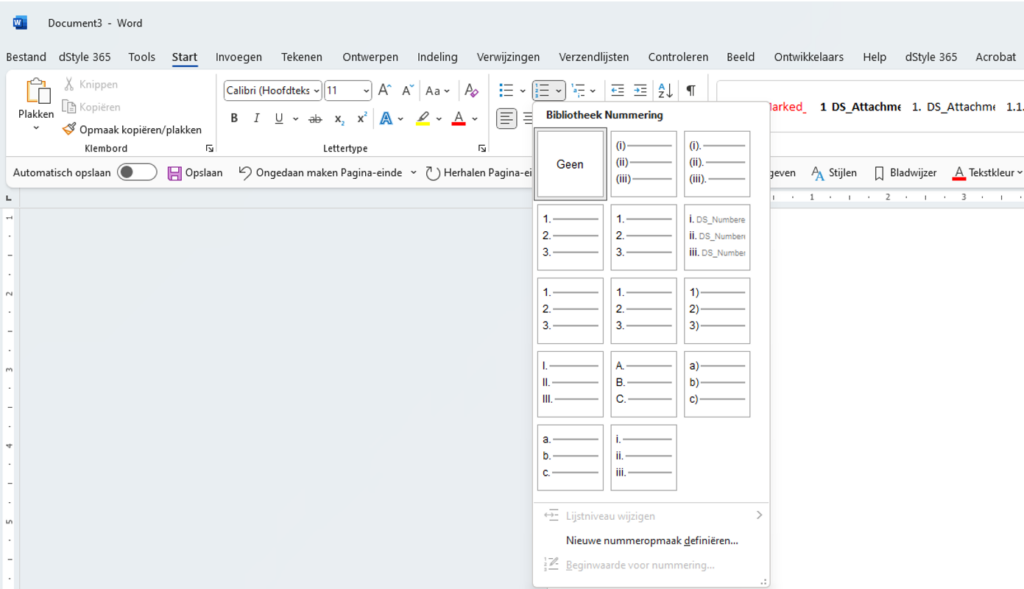The height and width of the screenshot is (589, 1024).
Task: Switch to the Ontwikkelaars tab
Action: click(x=808, y=57)
